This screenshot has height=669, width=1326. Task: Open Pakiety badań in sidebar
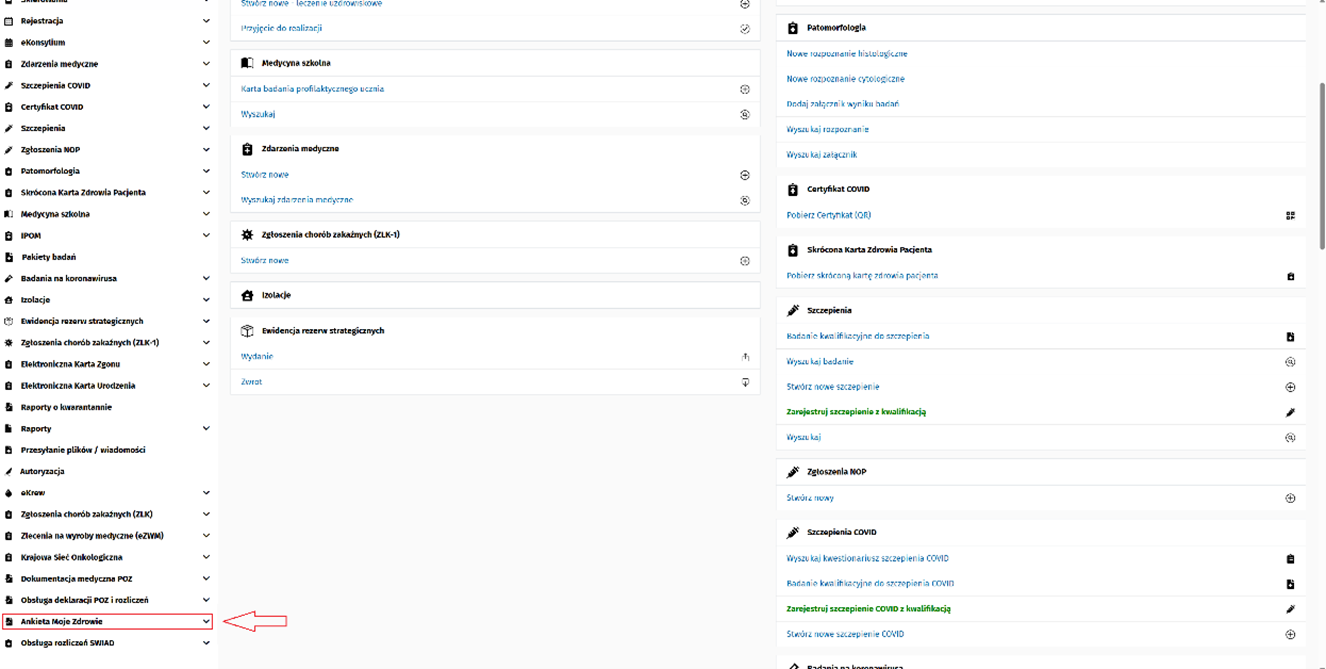click(48, 257)
